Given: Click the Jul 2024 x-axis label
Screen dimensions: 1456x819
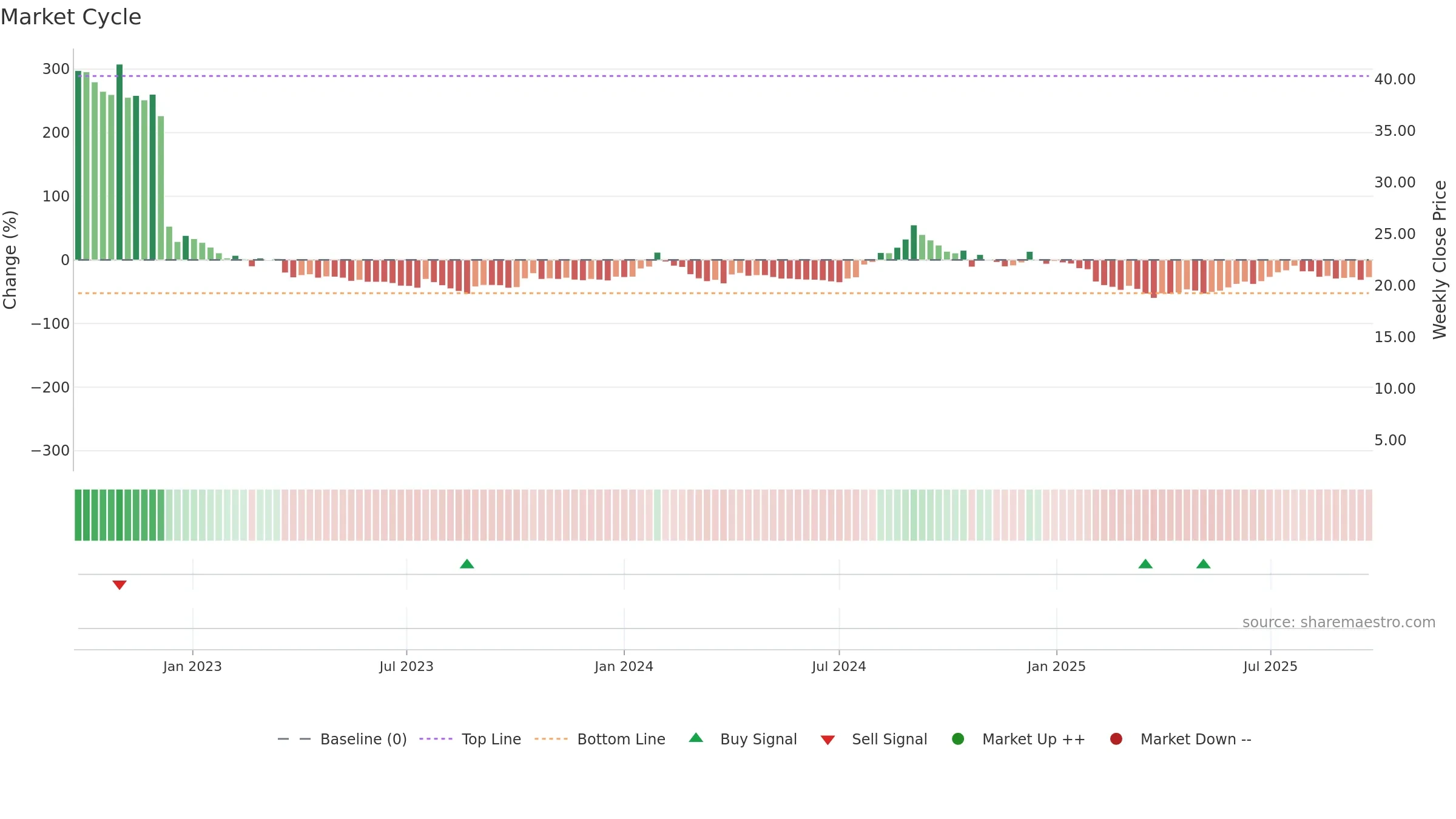Looking at the screenshot, I should pyautogui.click(x=839, y=666).
